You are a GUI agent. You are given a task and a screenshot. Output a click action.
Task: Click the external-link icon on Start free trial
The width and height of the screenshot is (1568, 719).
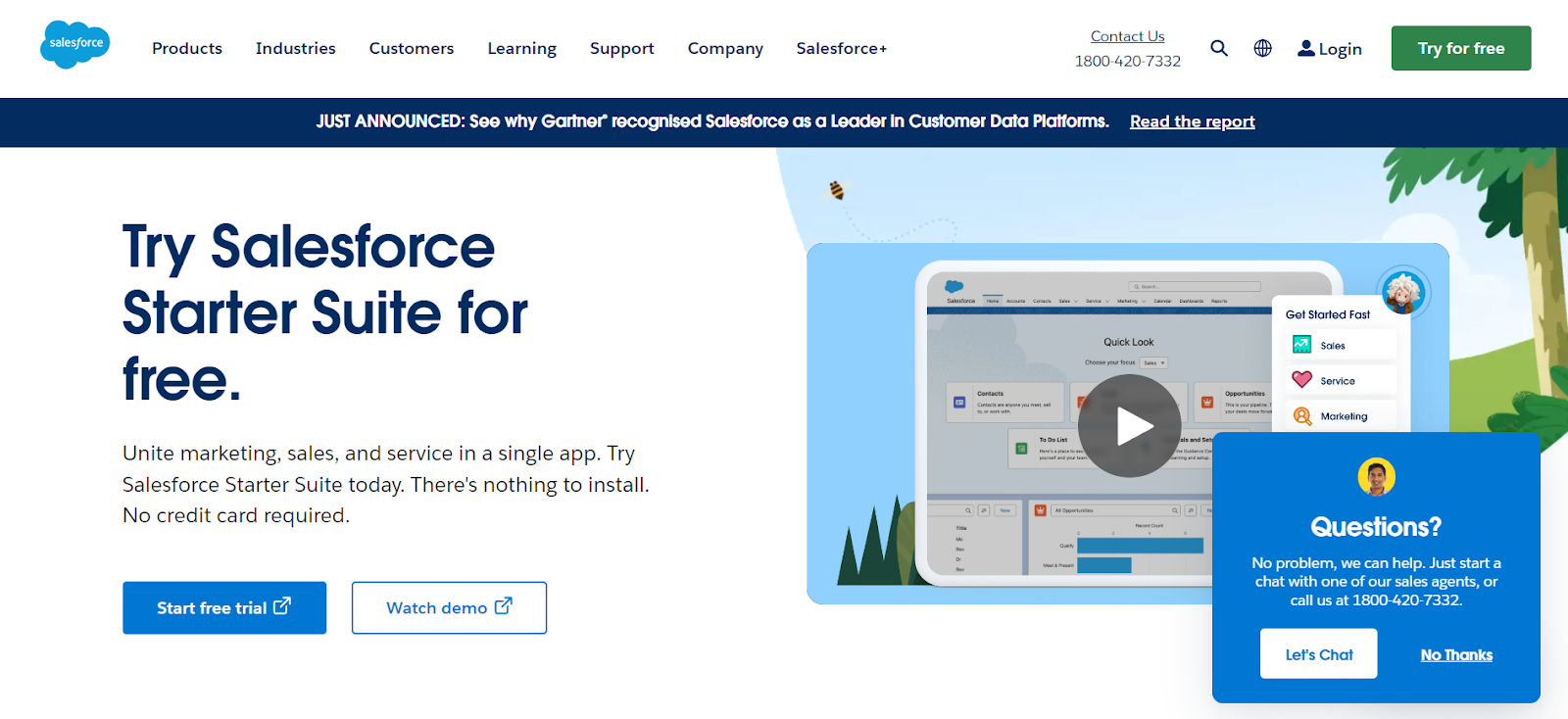point(282,606)
